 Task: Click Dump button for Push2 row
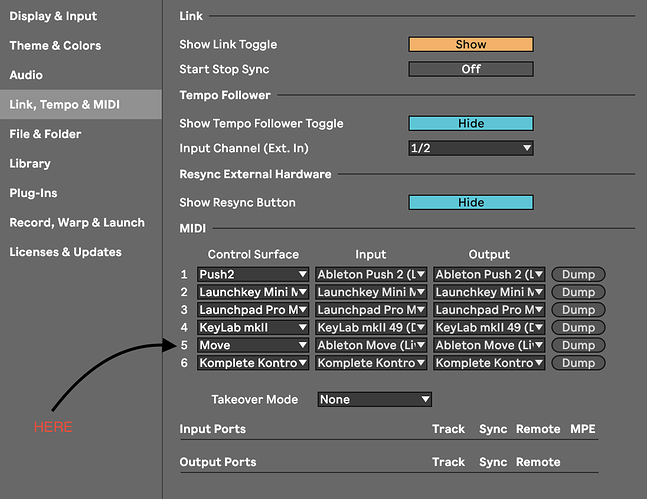coord(578,274)
